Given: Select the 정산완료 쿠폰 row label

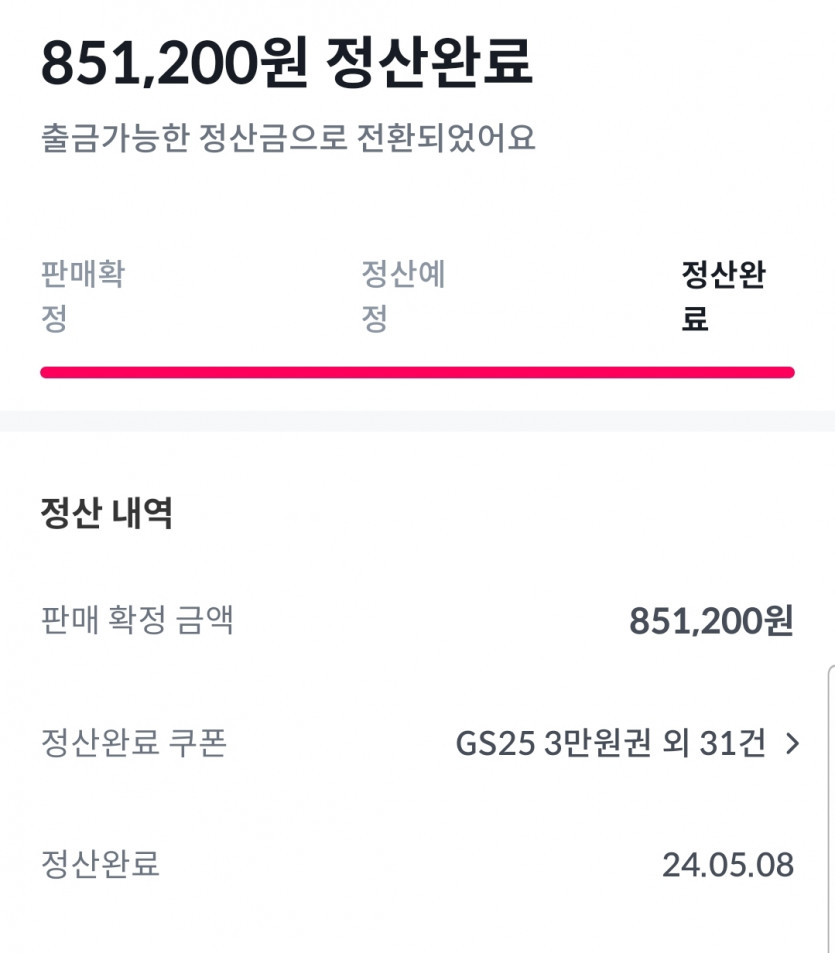Looking at the screenshot, I should 134,743.
